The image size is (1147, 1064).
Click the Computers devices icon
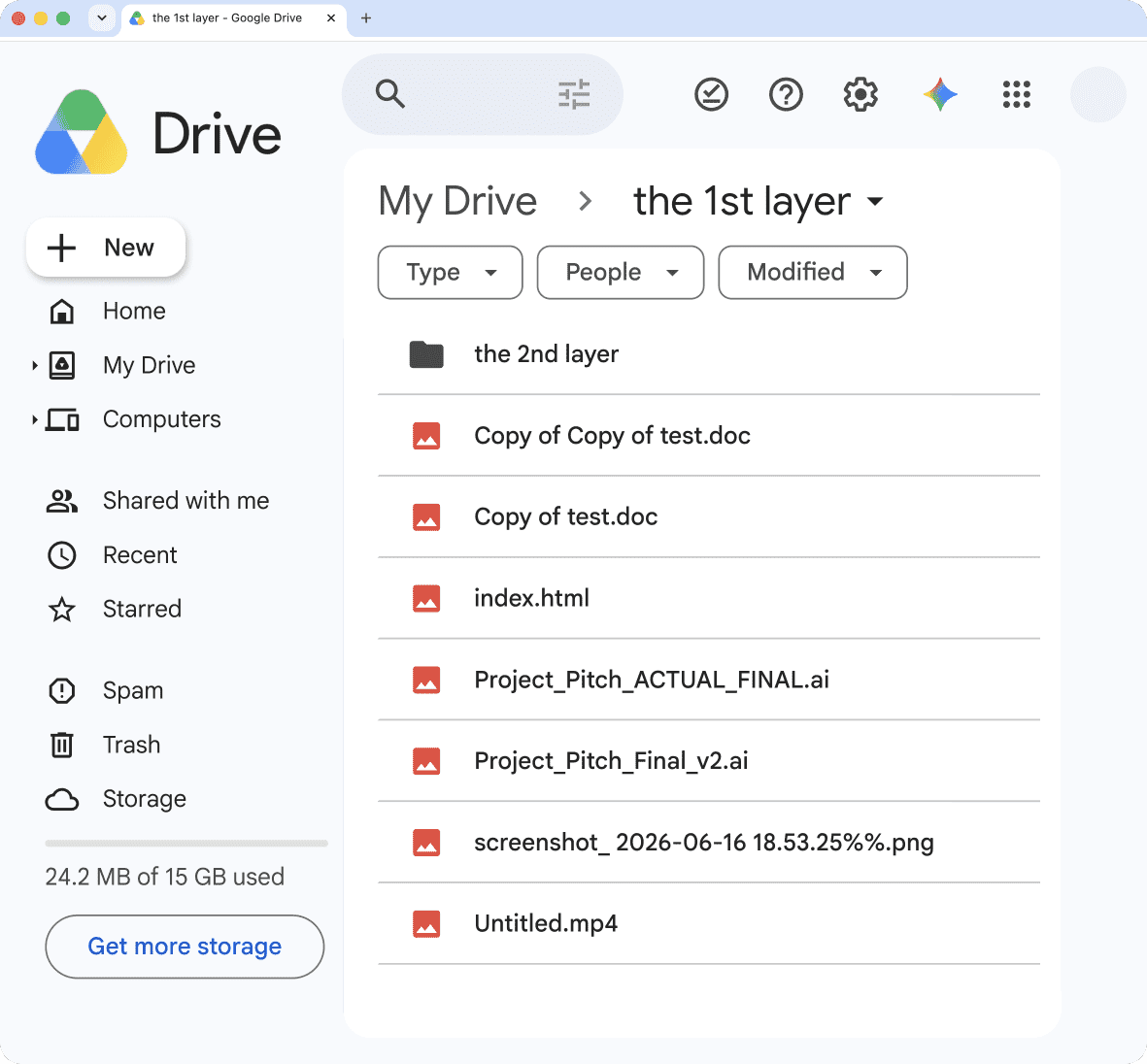point(62,419)
